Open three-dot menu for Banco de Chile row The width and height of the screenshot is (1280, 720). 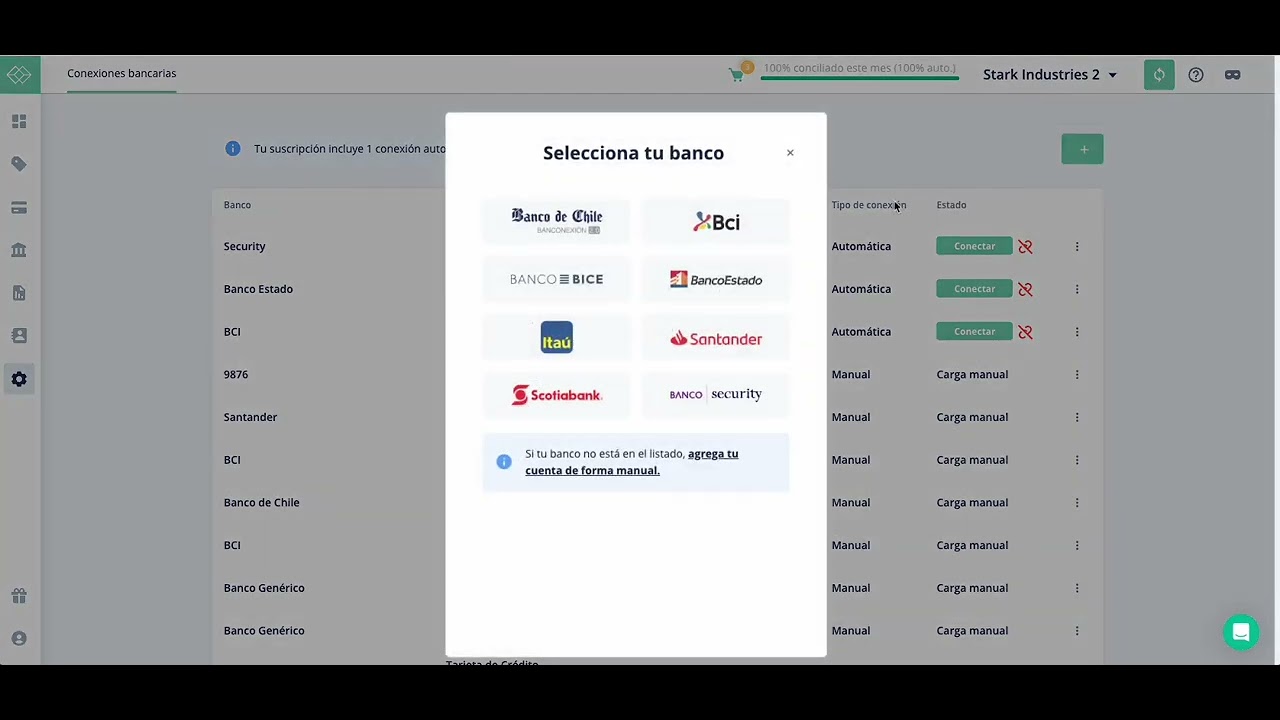[x=1077, y=503]
